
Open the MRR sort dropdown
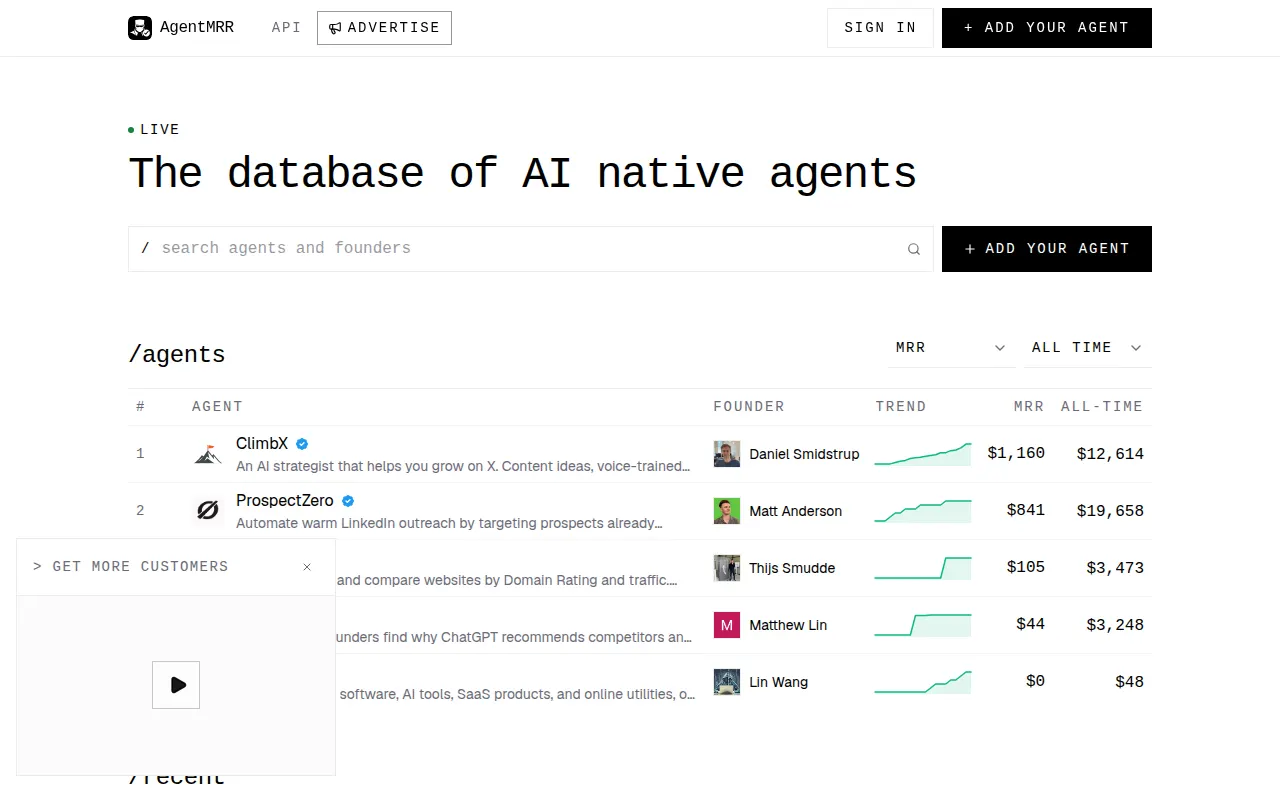950,348
